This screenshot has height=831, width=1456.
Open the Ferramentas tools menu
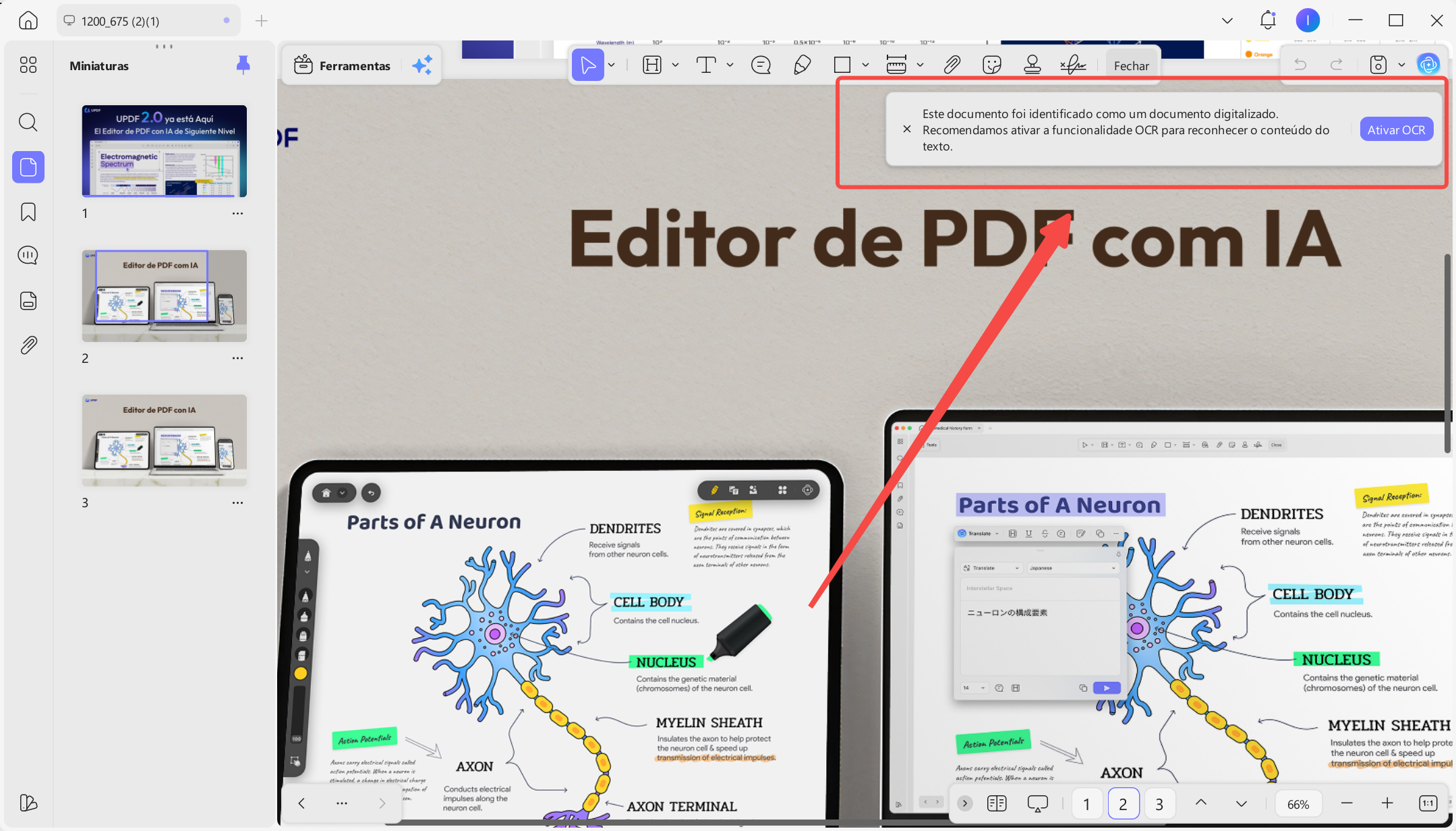tap(342, 65)
